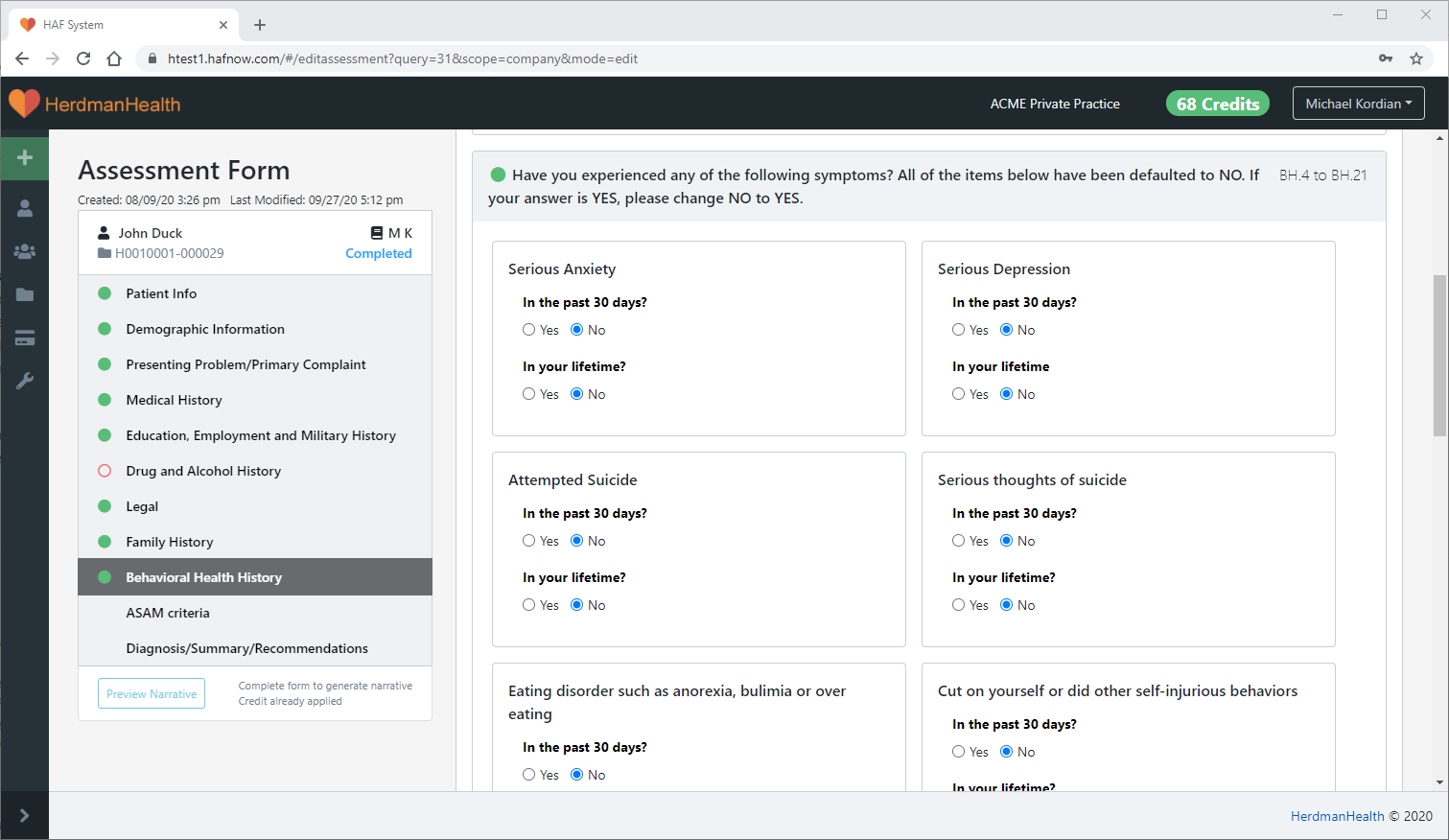Select Yes for Serious Depression in your lifetime

pos(959,394)
